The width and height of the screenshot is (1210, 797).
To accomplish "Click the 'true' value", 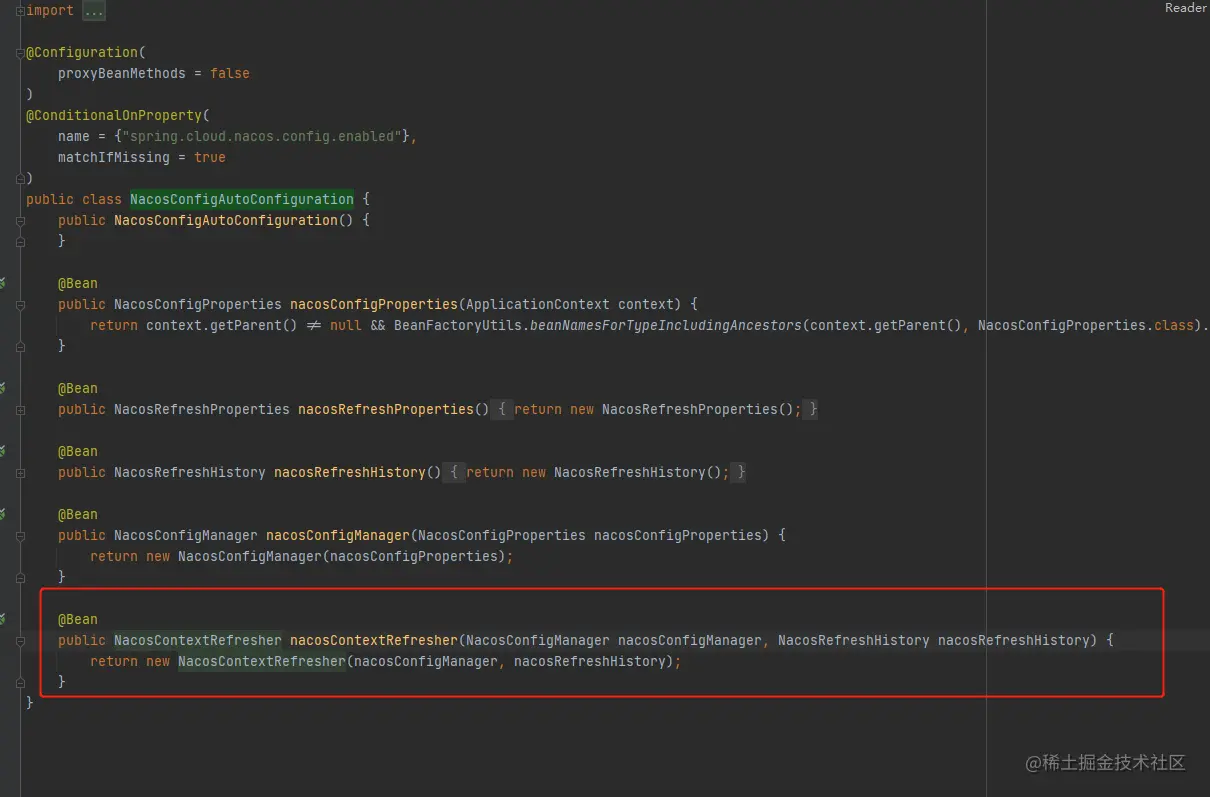I will click(x=210, y=157).
